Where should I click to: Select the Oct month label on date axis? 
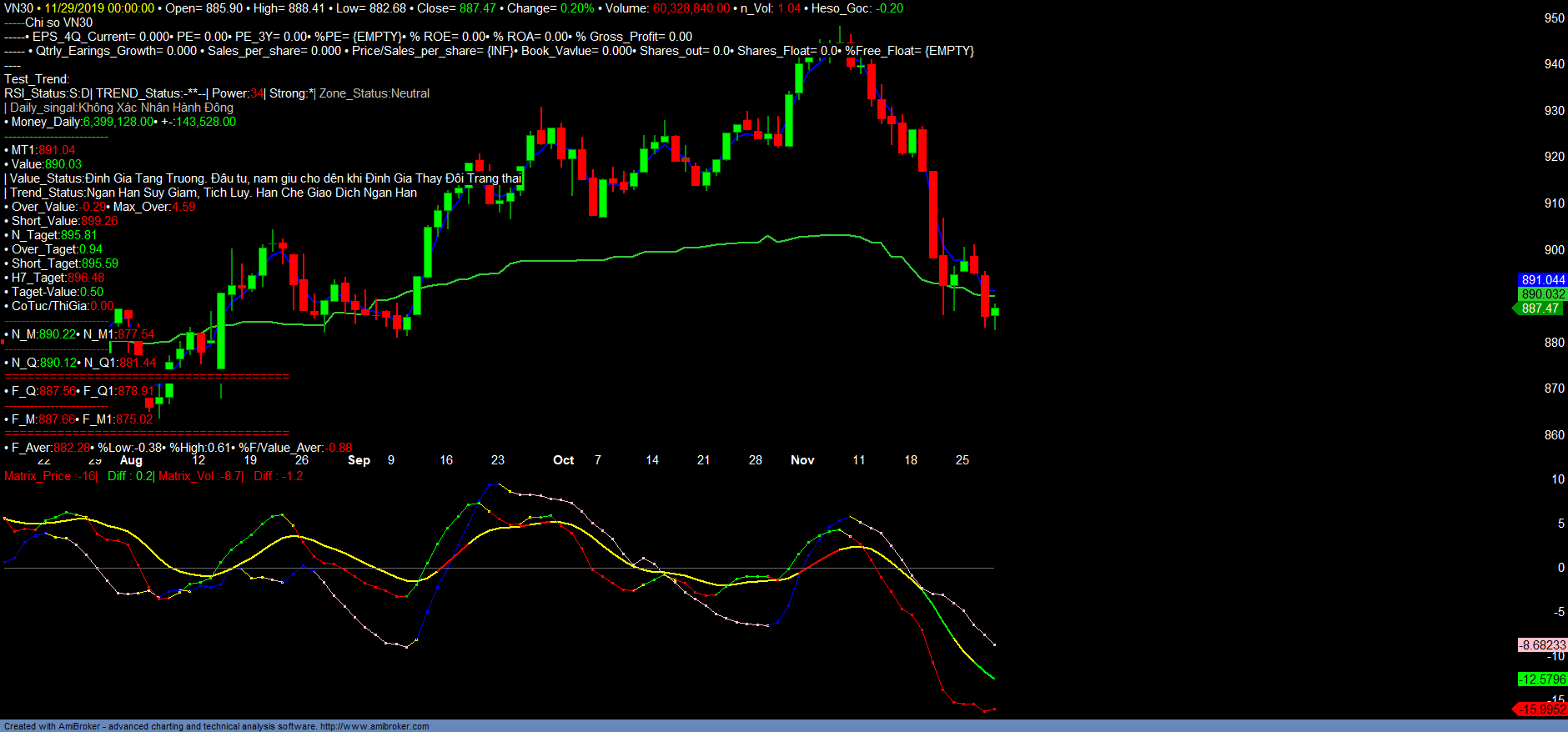pyautogui.click(x=563, y=460)
